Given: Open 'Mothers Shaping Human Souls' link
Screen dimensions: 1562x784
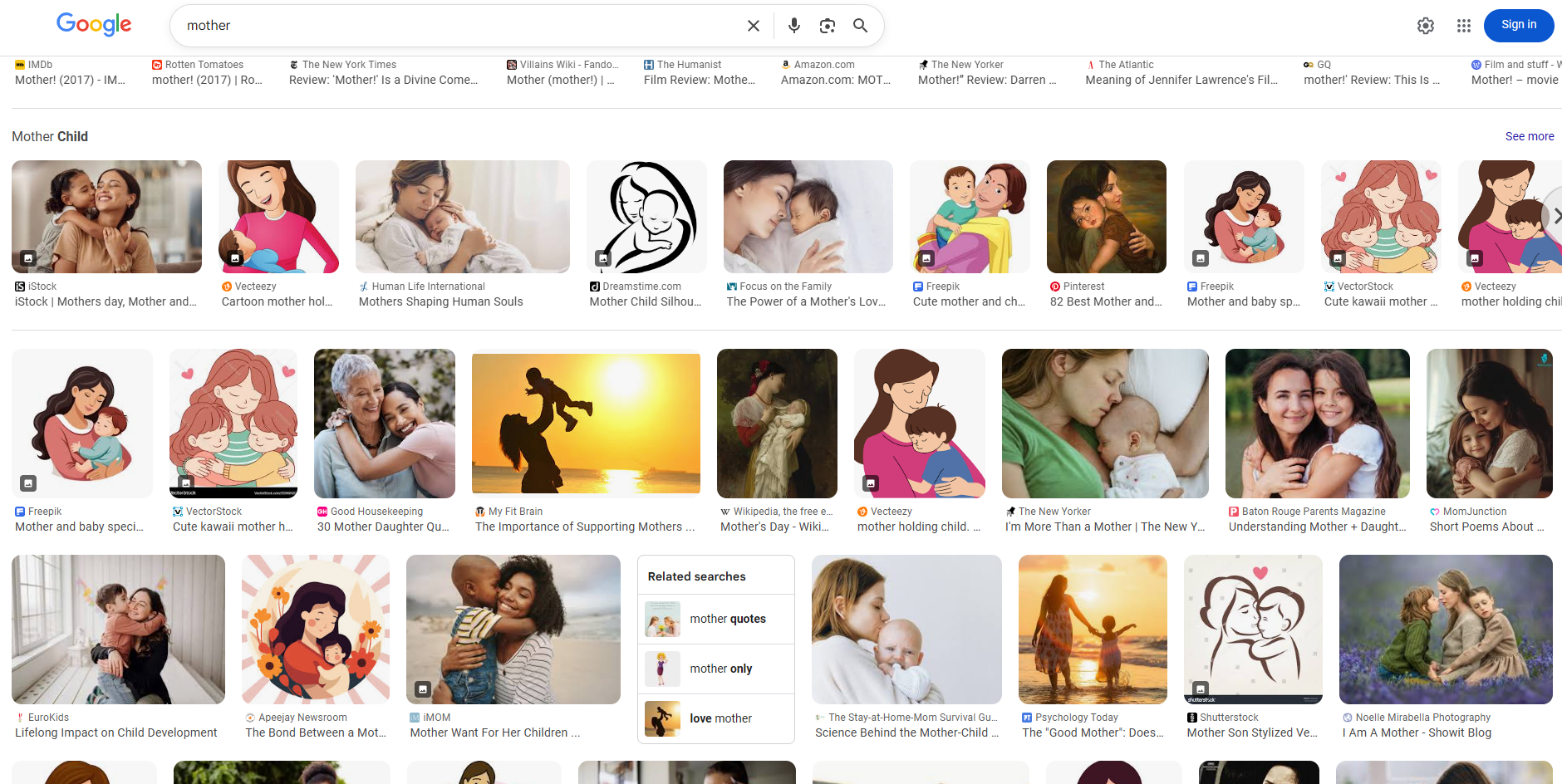Looking at the screenshot, I should tap(441, 301).
